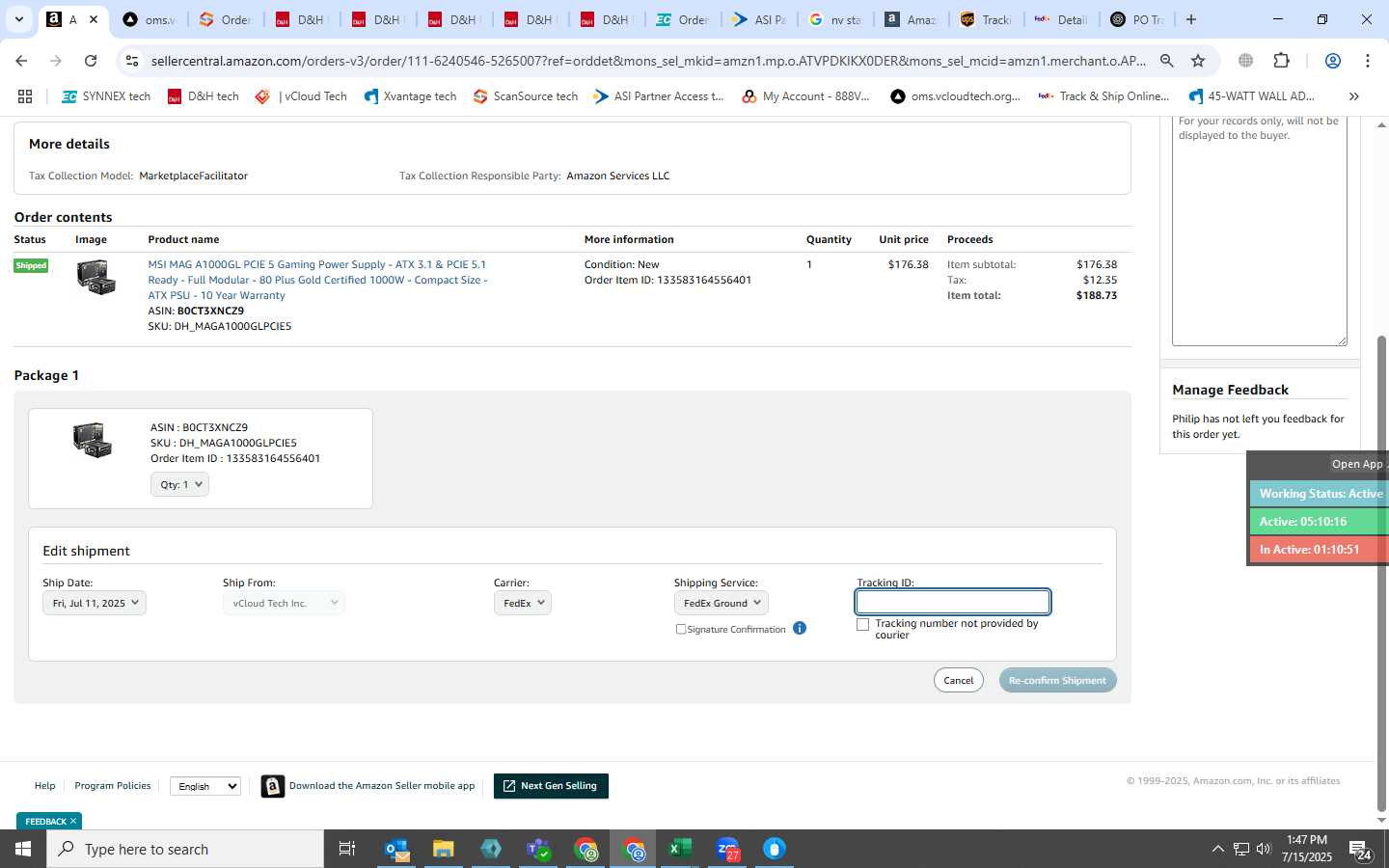Click the Windows search box

[x=185, y=849]
